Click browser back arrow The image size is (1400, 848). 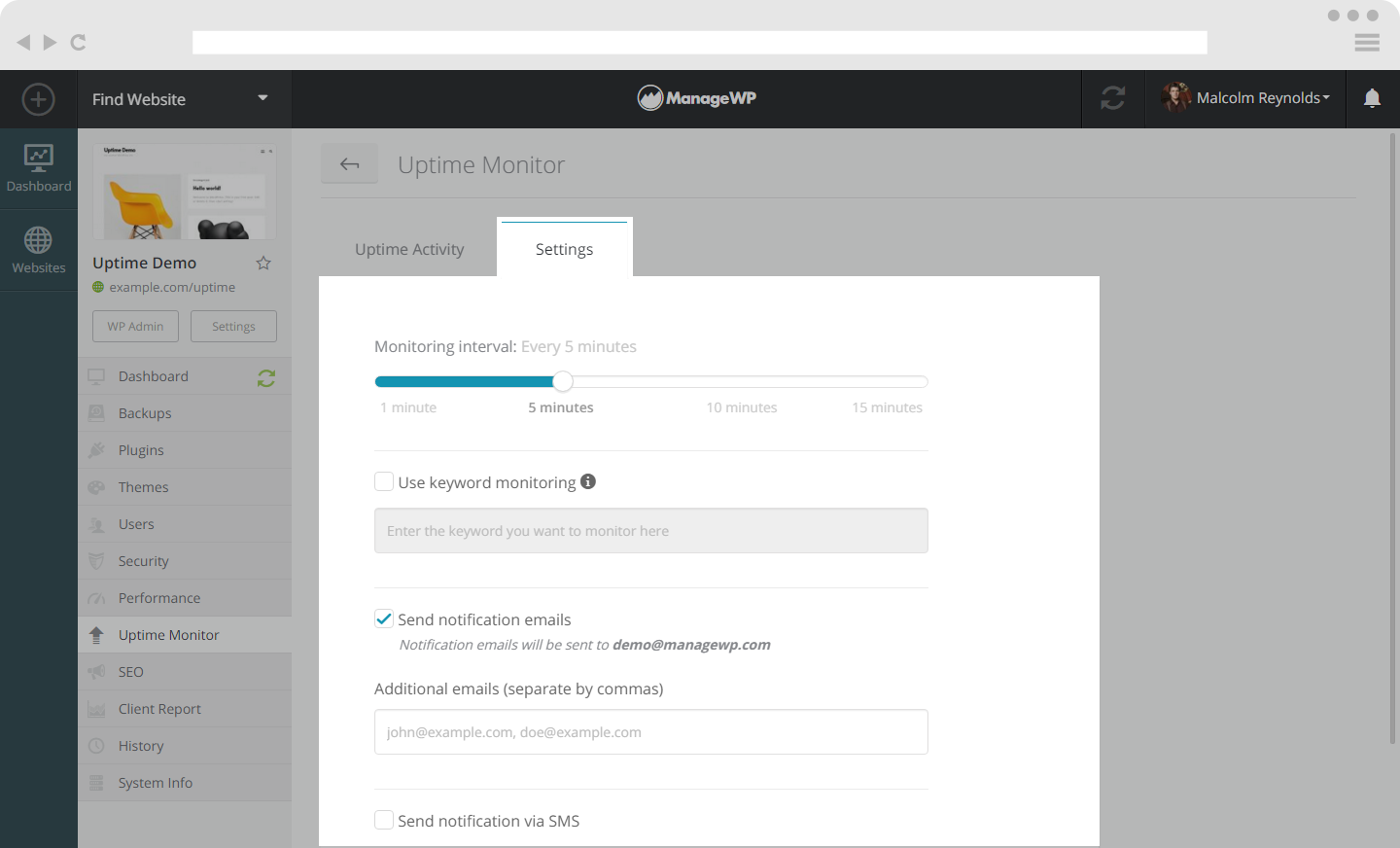click(23, 42)
